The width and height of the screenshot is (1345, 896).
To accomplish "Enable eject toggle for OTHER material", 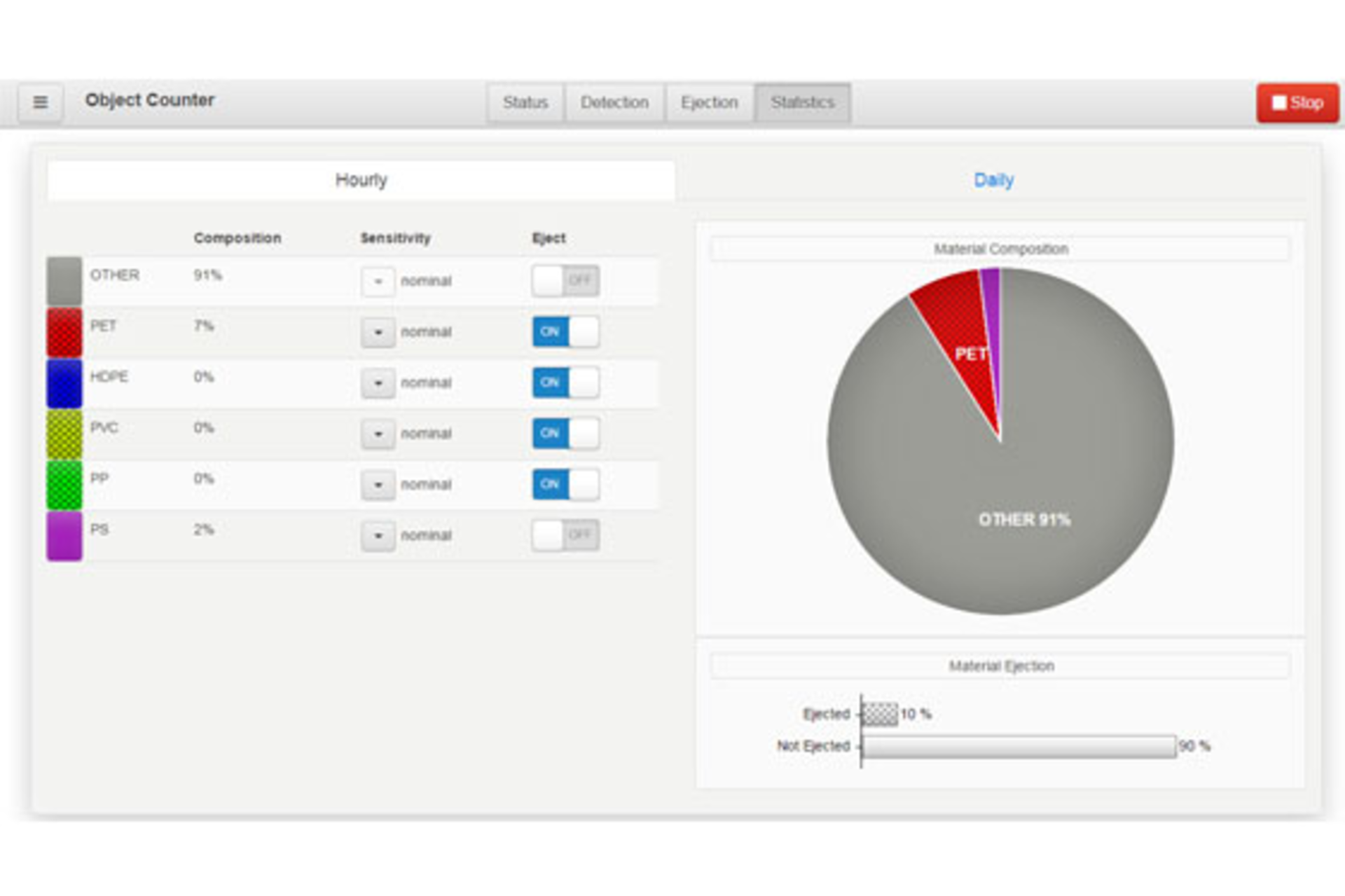I will [565, 281].
